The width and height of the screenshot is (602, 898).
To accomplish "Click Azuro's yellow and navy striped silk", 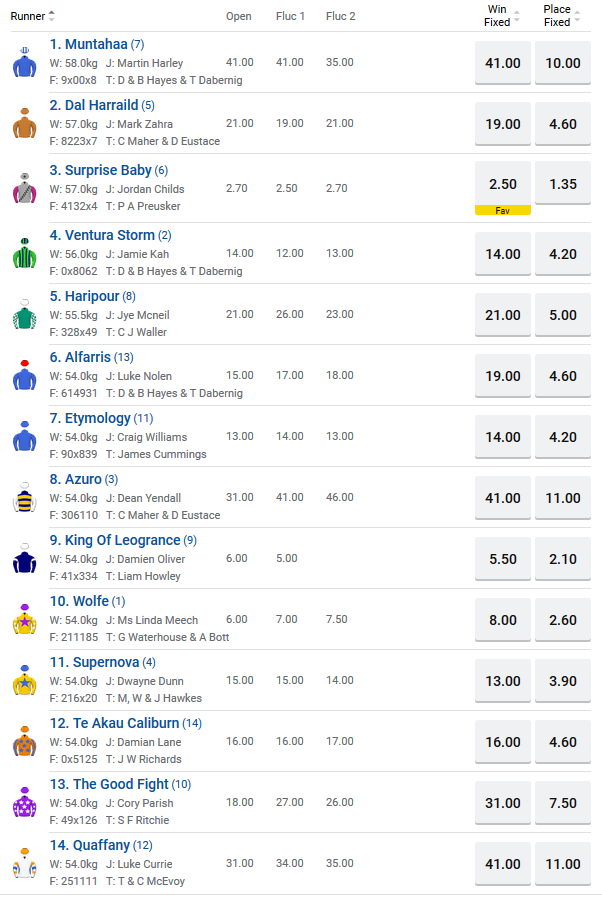I will pos(24,497).
